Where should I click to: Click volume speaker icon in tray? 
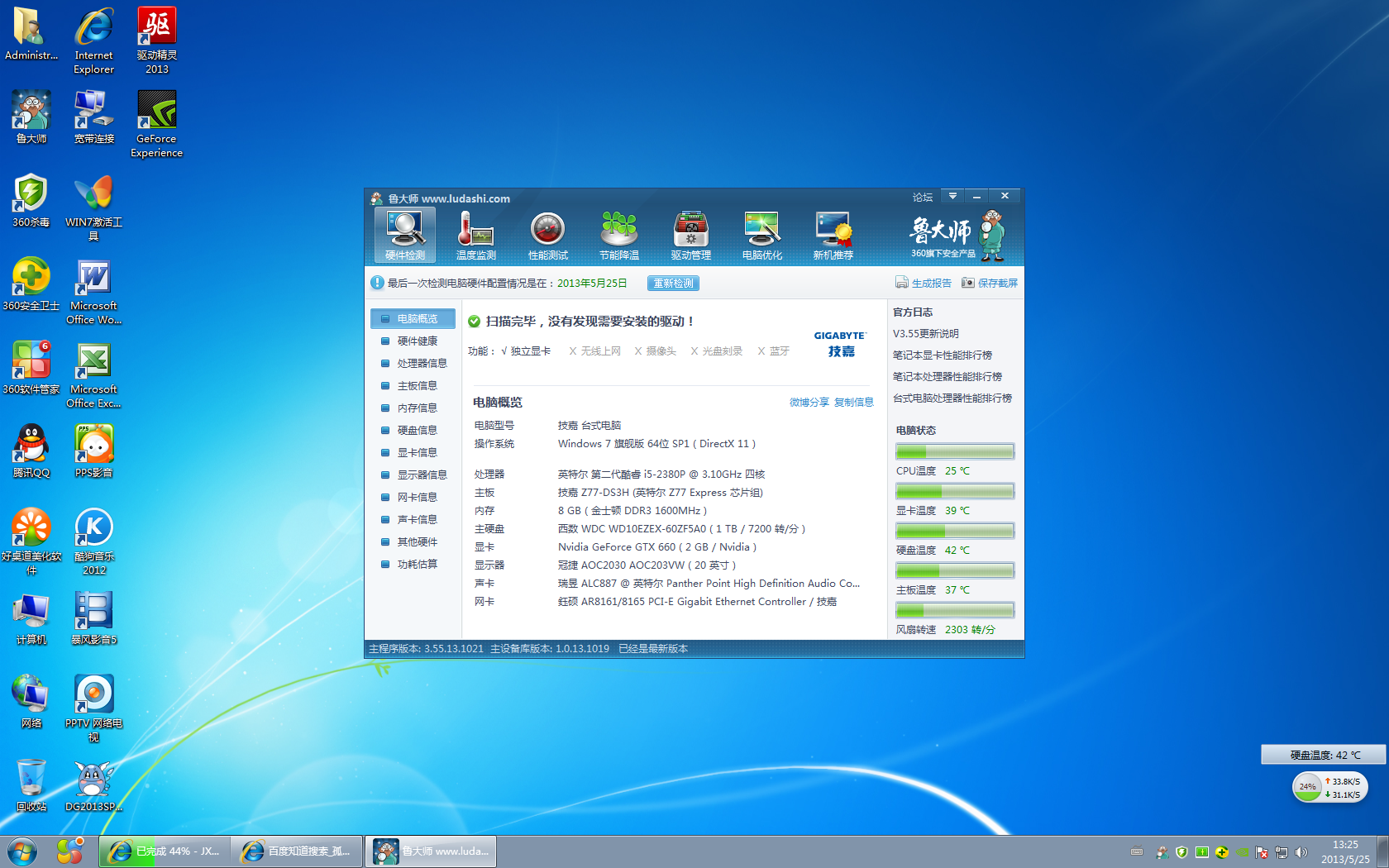[1301, 852]
